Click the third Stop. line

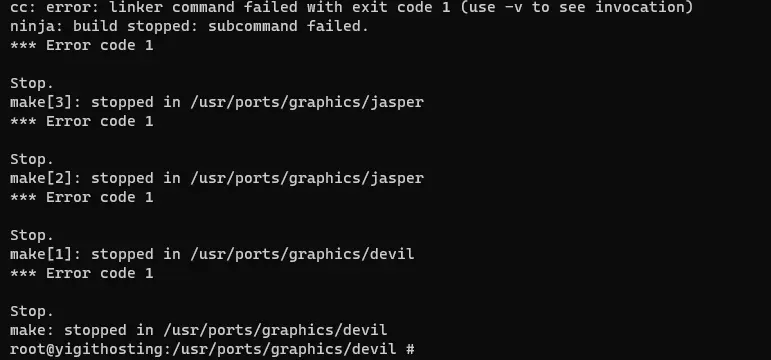[x=32, y=235]
